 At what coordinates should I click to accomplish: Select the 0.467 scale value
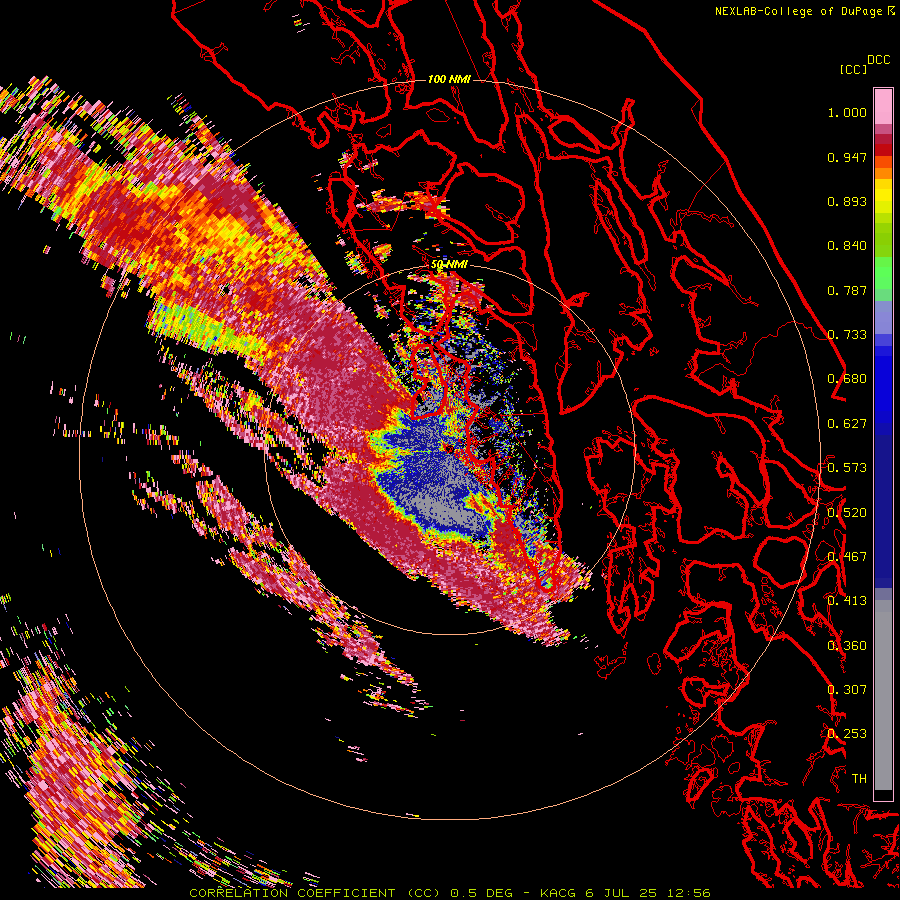847,557
